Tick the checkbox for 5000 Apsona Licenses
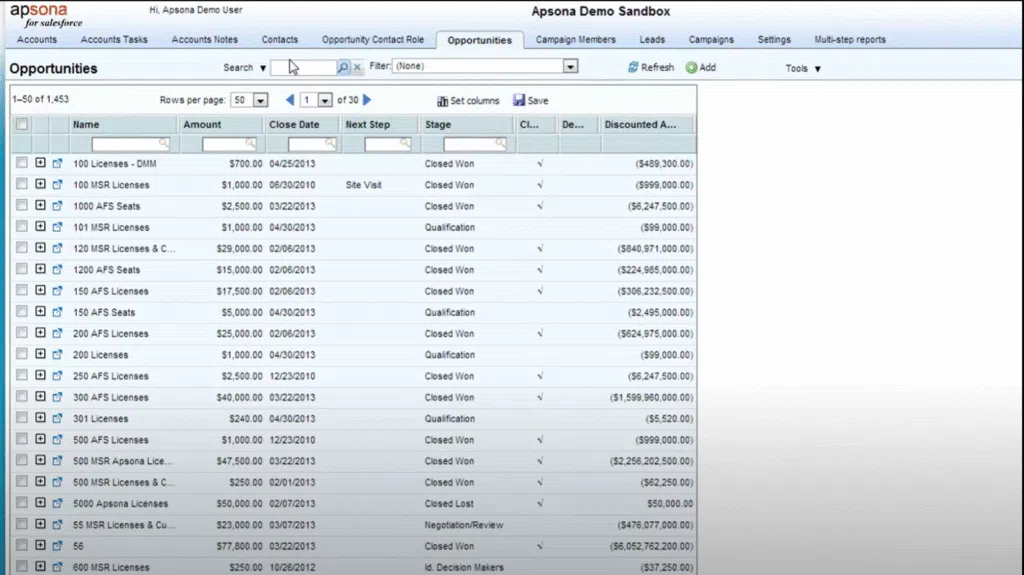 (22, 504)
